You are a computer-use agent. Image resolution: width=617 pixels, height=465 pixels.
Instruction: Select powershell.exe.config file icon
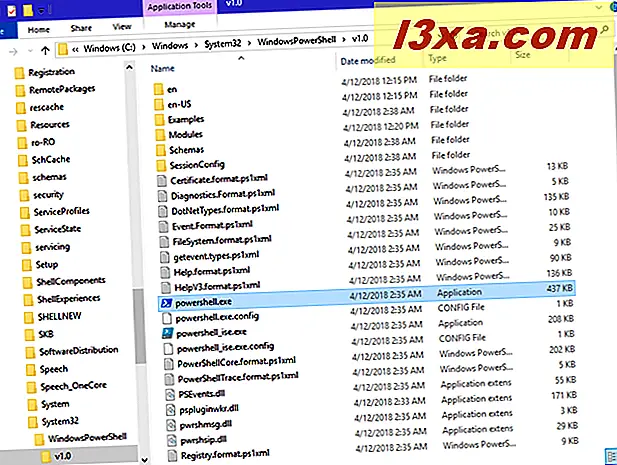(x=167, y=318)
